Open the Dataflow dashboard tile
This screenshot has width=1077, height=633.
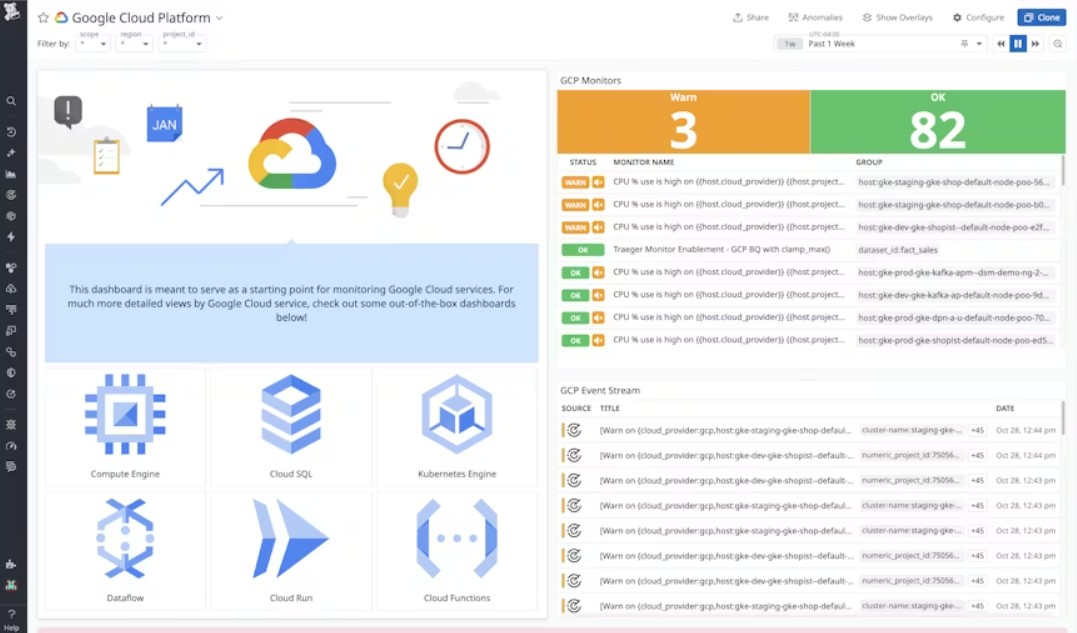(x=124, y=547)
